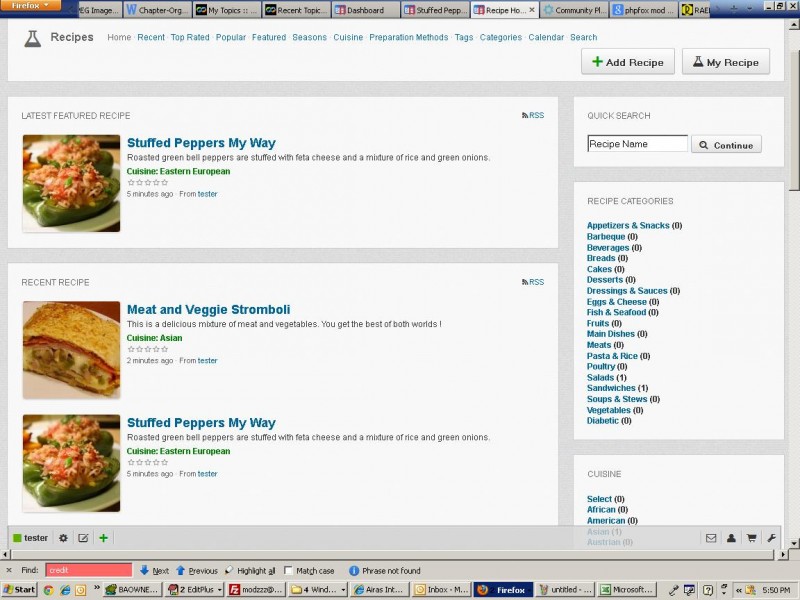This screenshot has height=600, width=800.
Task: Open the wrench tools icon
Action: pos(771,538)
